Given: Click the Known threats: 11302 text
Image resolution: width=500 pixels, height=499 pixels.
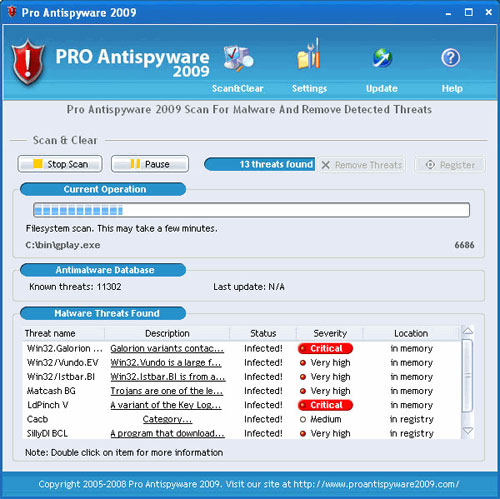Looking at the screenshot, I should [x=75, y=287].
